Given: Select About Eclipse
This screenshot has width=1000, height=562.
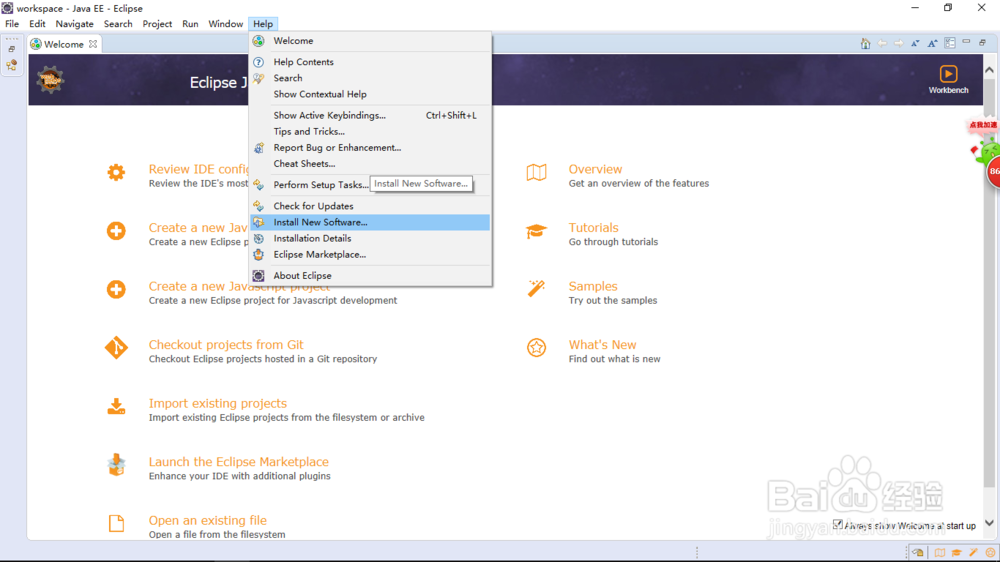Looking at the screenshot, I should [371, 276].
